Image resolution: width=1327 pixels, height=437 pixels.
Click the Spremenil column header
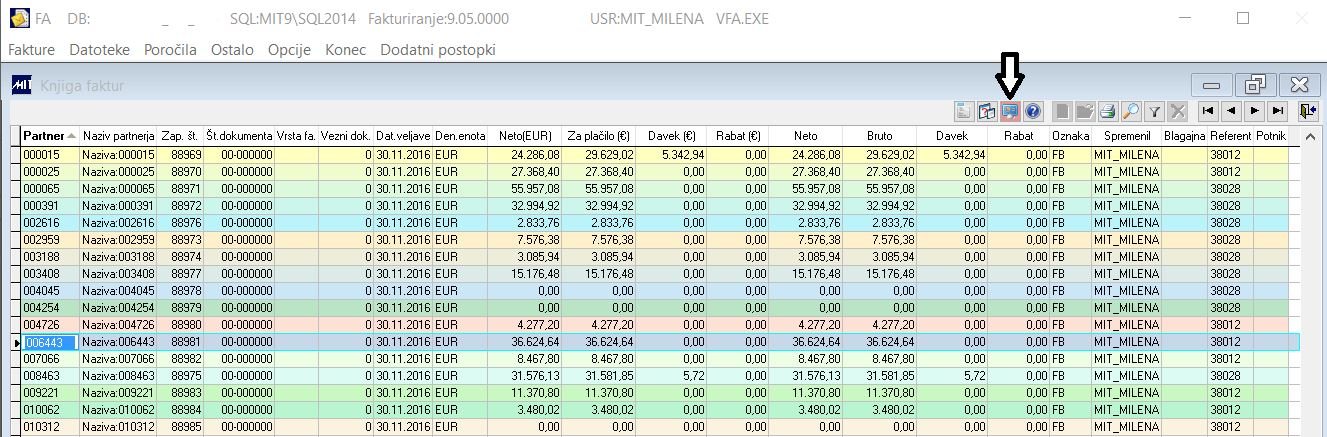click(x=1126, y=135)
